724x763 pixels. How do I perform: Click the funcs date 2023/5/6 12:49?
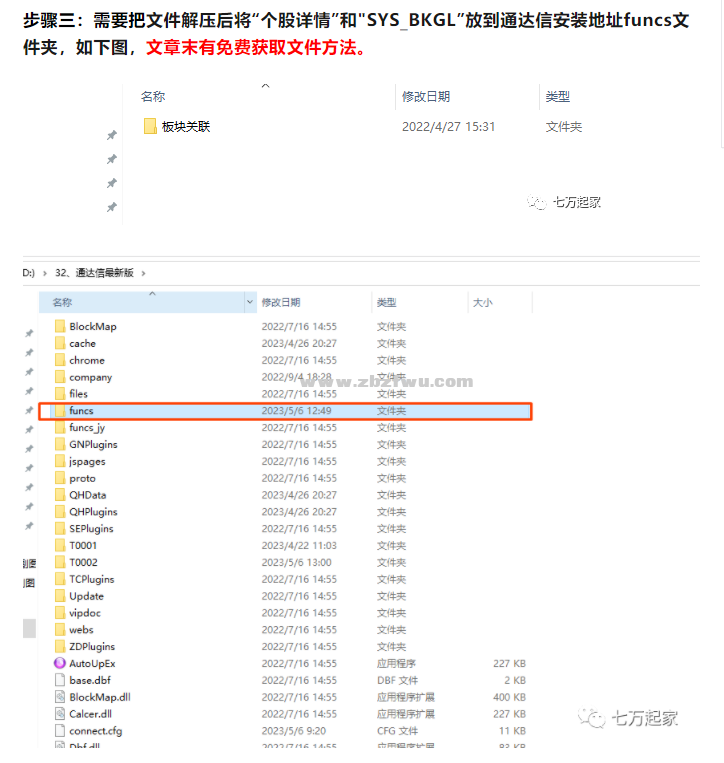296,411
